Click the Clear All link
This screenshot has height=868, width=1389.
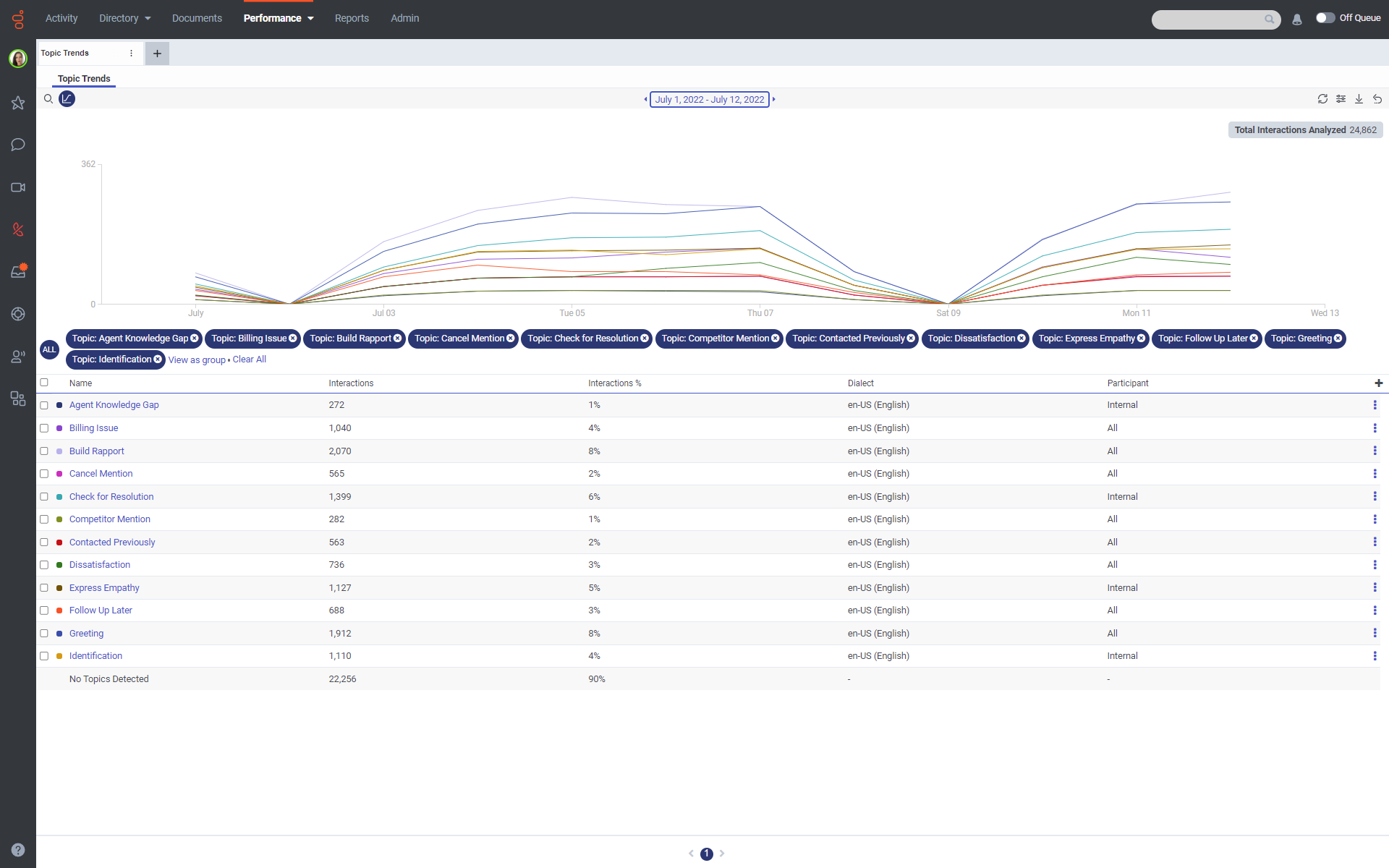click(249, 359)
